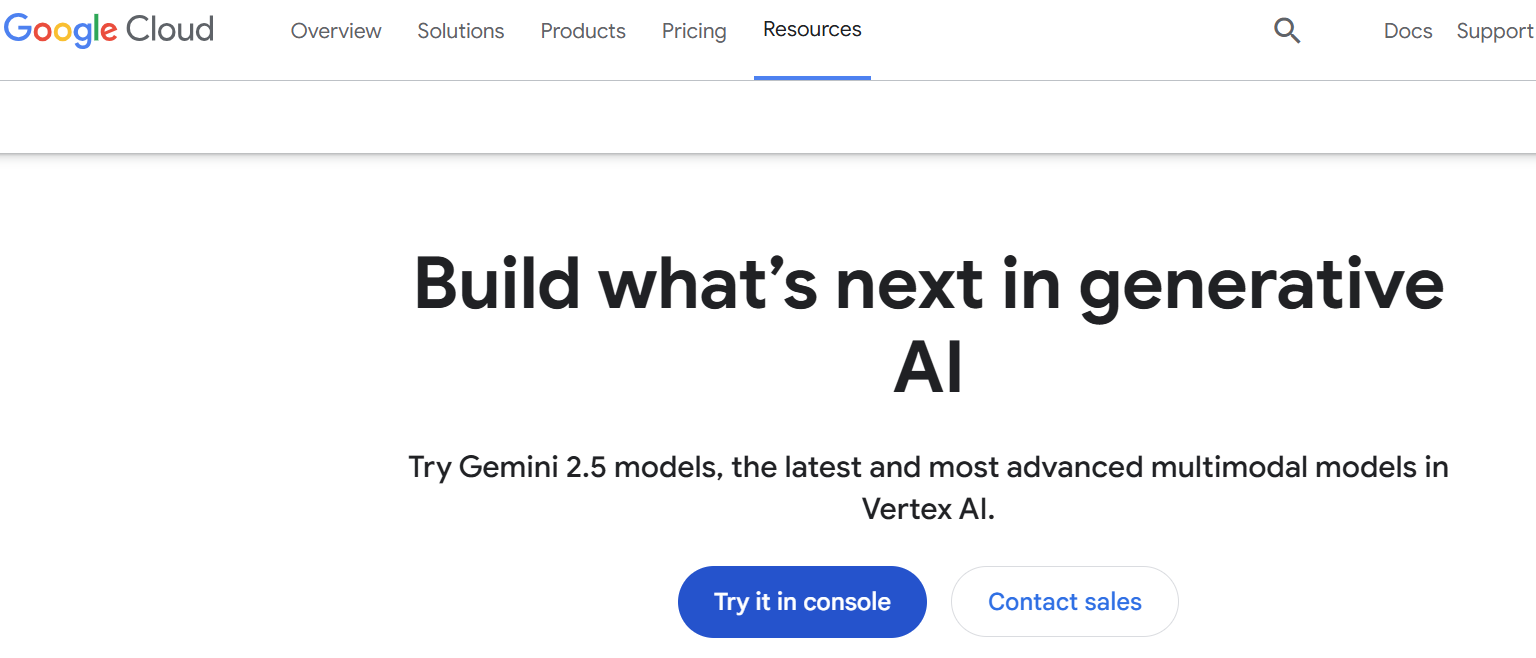Expand the Resources menu in the navigation
Screen dimensions: 1536x658
pyautogui.click(x=812, y=29)
